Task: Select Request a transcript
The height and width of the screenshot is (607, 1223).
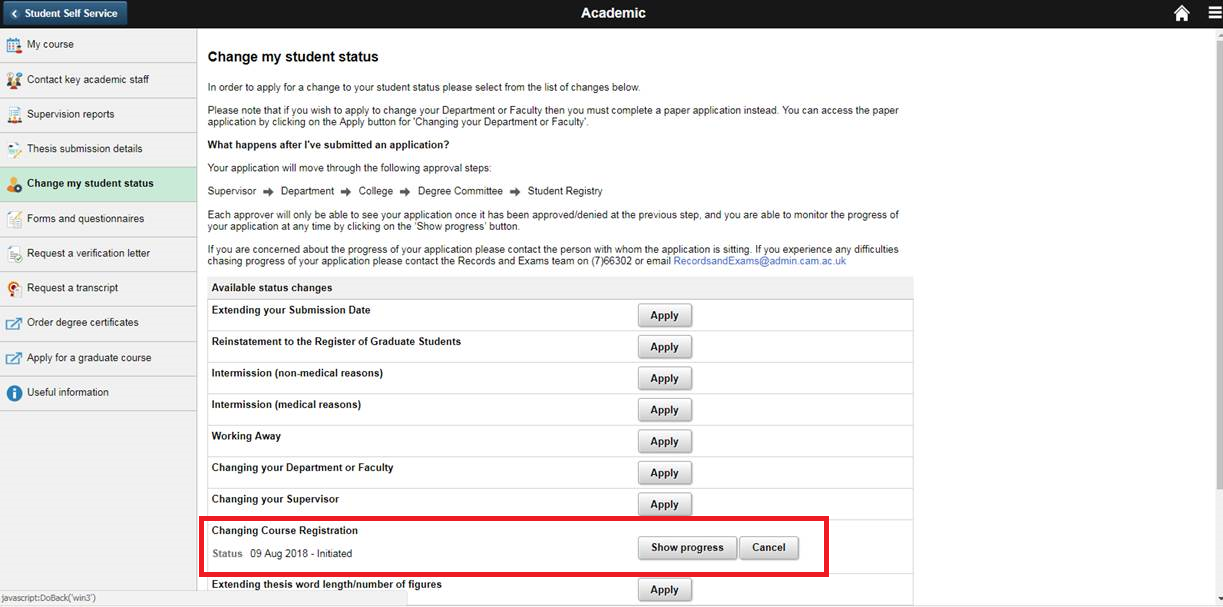Action: point(98,289)
